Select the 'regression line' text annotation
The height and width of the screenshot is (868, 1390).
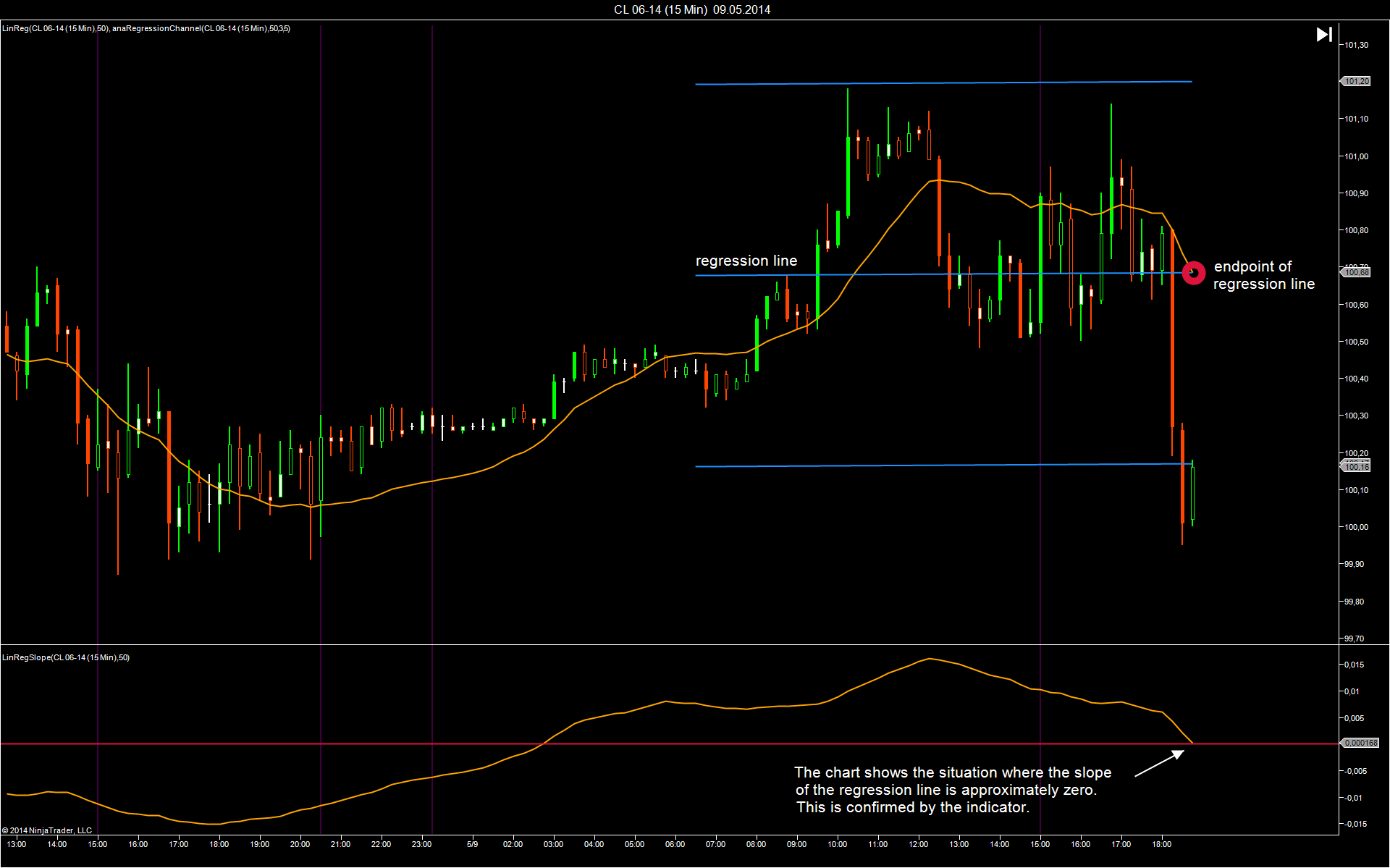(x=746, y=261)
